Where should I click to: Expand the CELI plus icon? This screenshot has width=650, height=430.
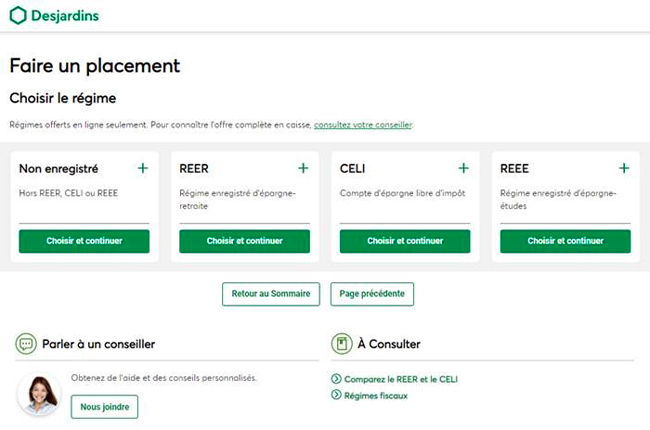[463, 168]
